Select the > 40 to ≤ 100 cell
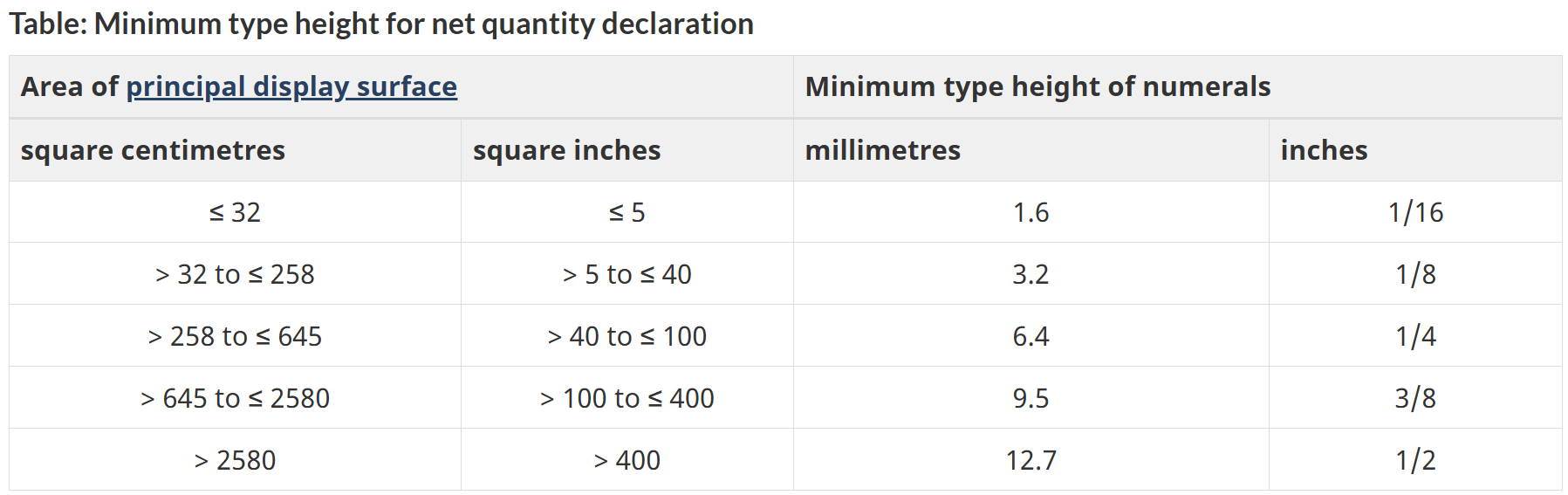Viewport: 1568px width, 495px height. (x=627, y=336)
